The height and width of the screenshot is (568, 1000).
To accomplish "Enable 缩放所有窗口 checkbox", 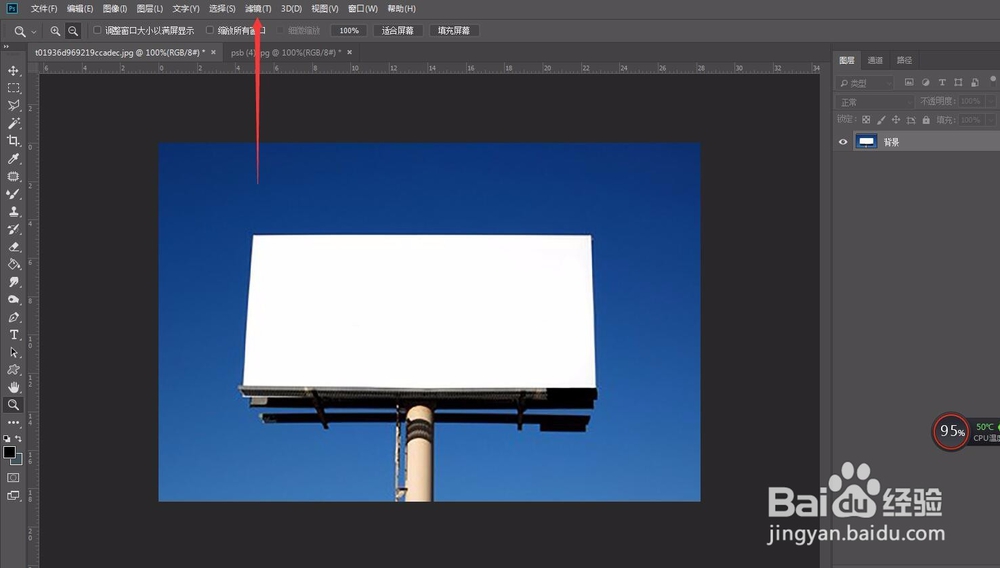I will (209, 30).
